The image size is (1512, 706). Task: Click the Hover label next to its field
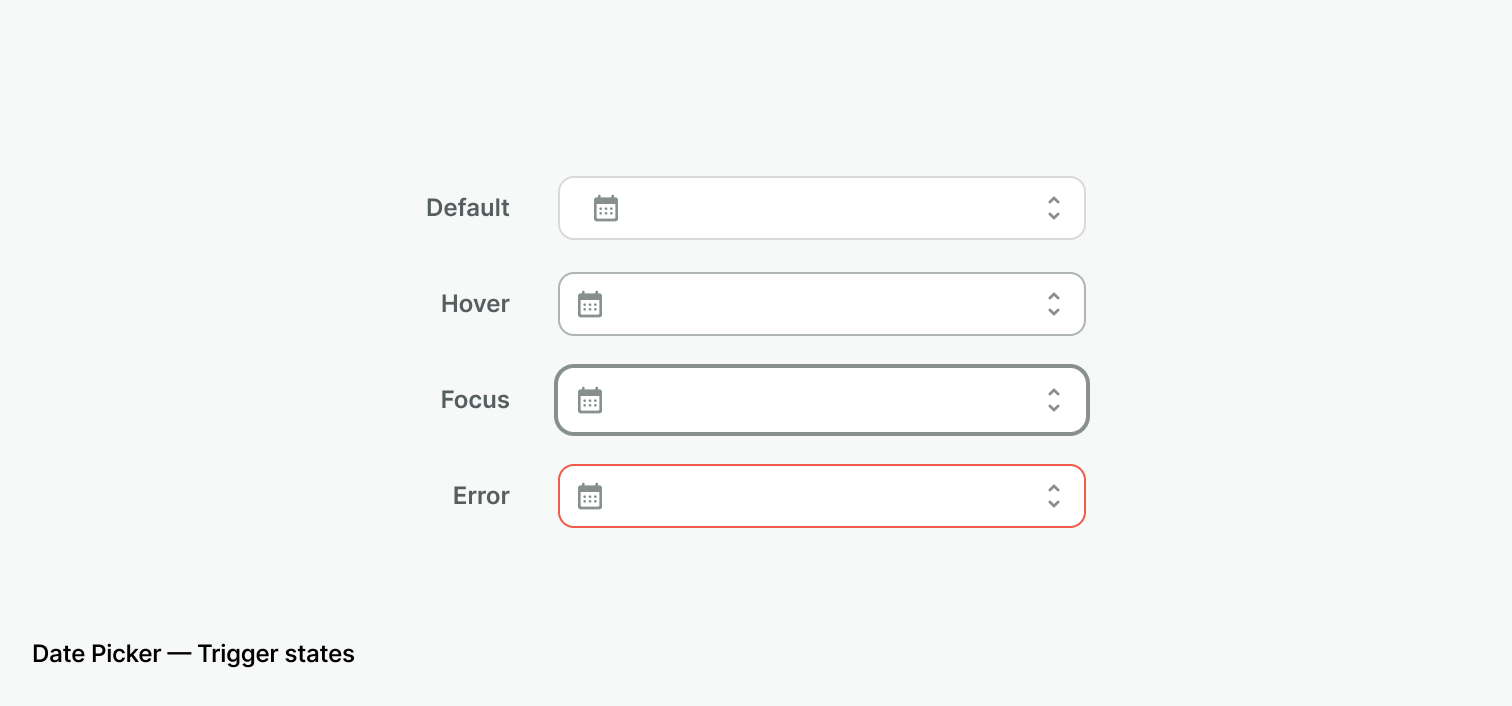pos(474,303)
